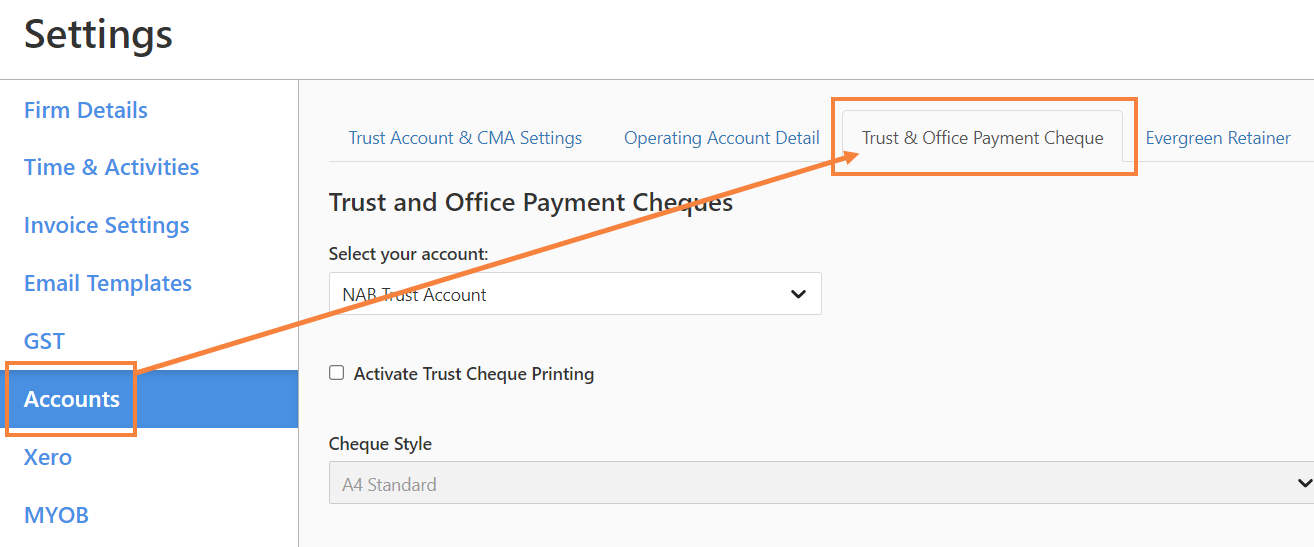1314x547 pixels.
Task: Open Xero integration settings
Action: coord(48,457)
